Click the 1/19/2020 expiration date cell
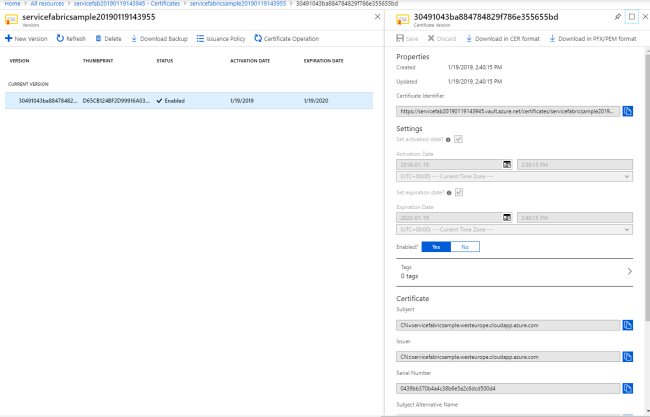This screenshot has width=650, height=417. [x=316, y=101]
